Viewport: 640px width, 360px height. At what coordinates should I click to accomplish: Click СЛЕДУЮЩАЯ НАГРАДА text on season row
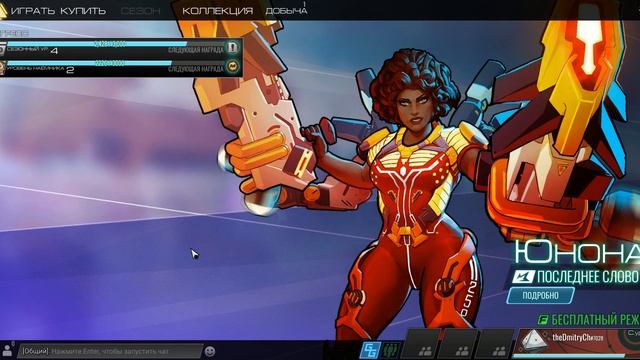pyautogui.click(x=196, y=50)
